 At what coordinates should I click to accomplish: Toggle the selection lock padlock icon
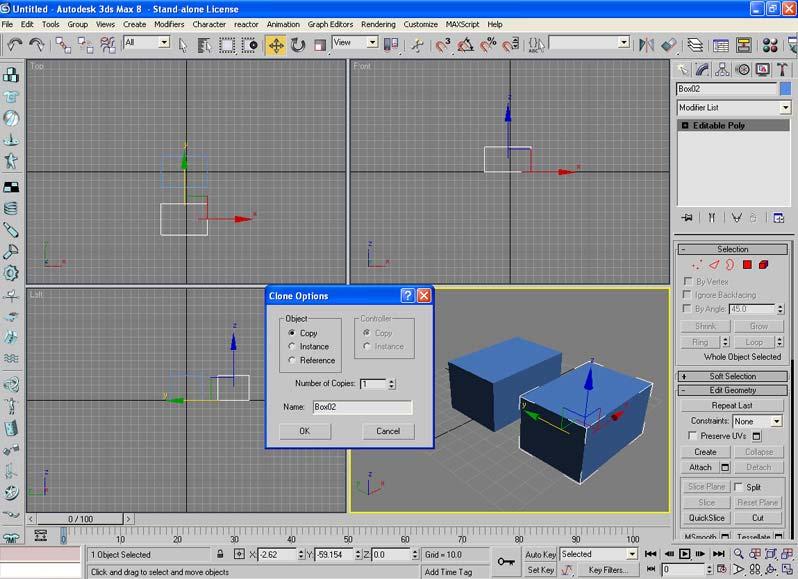coord(220,554)
